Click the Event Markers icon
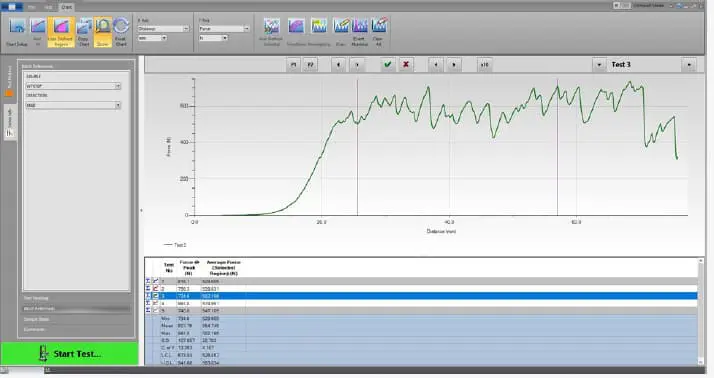 click(x=360, y=32)
